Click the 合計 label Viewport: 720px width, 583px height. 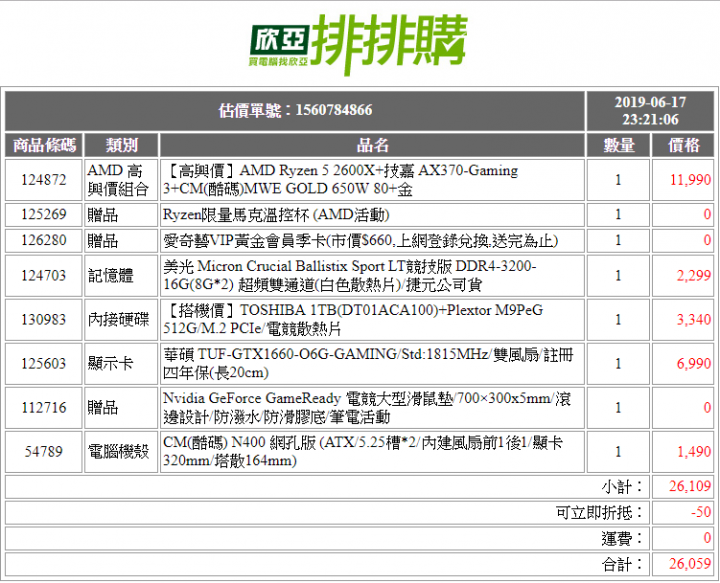coord(623,564)
